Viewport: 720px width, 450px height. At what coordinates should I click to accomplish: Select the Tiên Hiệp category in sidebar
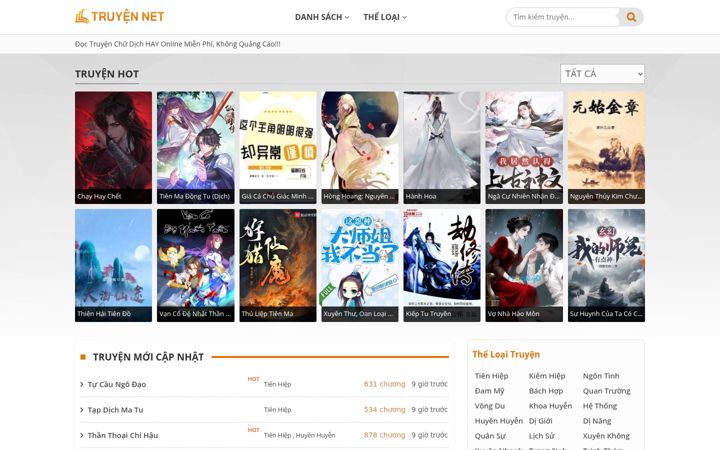pos(491,376)
